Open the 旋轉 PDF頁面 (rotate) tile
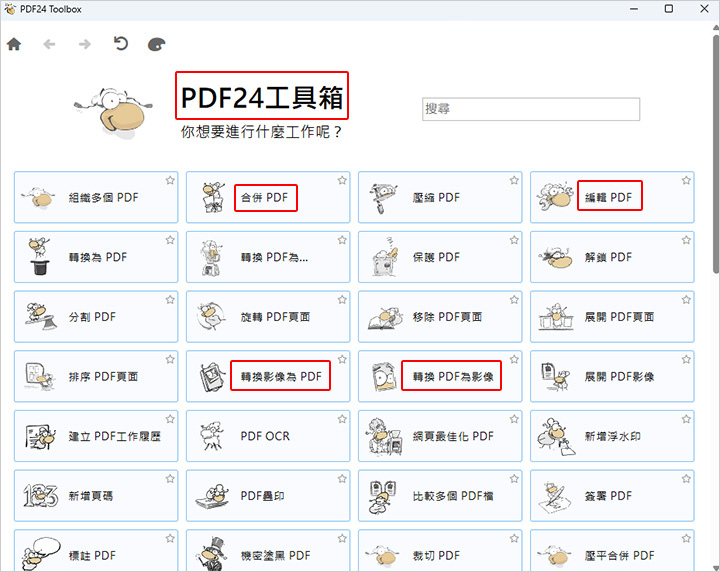720x572 pixels. point(268,317)
